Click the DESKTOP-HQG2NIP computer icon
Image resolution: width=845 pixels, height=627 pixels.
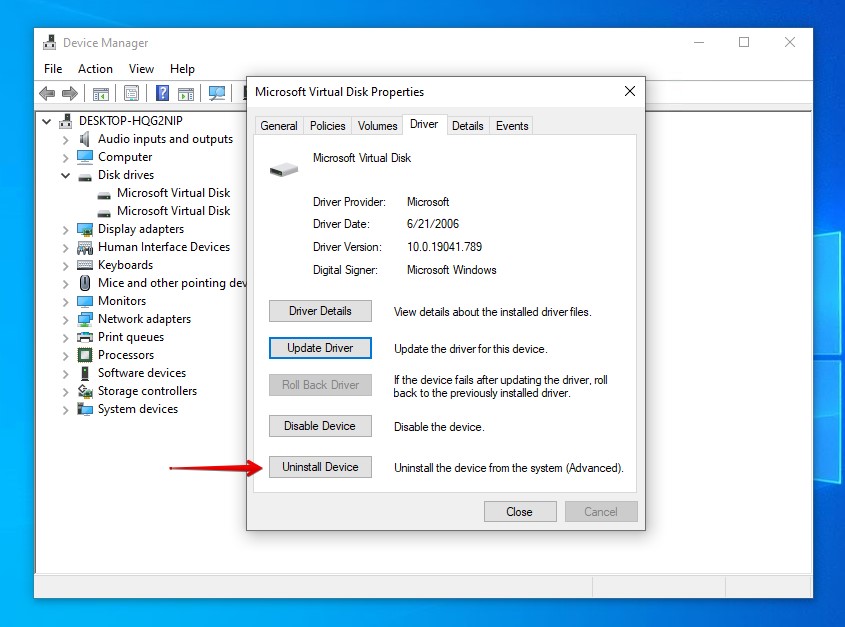[66, 121]
